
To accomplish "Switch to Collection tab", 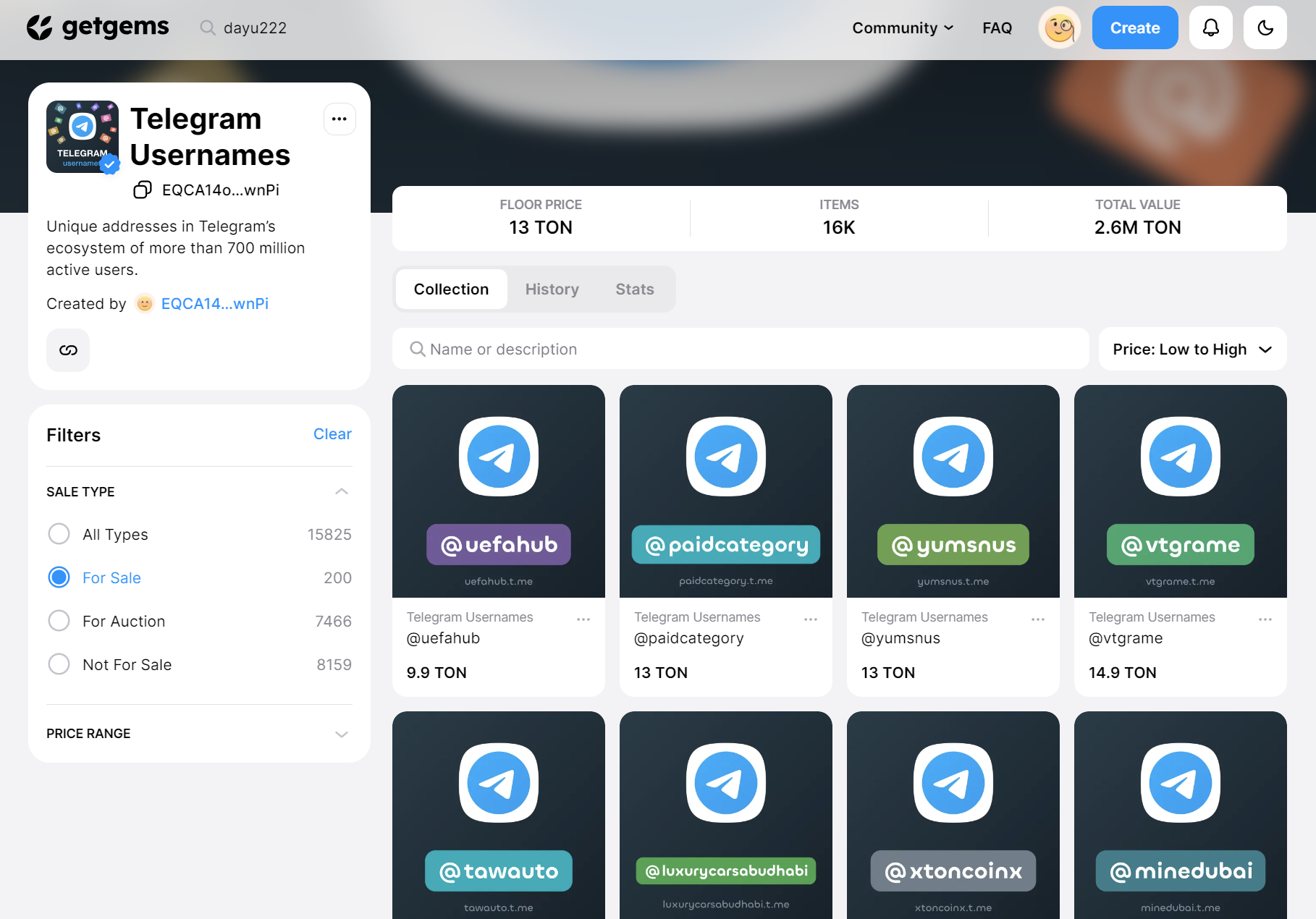I will [x=451, y=289].
